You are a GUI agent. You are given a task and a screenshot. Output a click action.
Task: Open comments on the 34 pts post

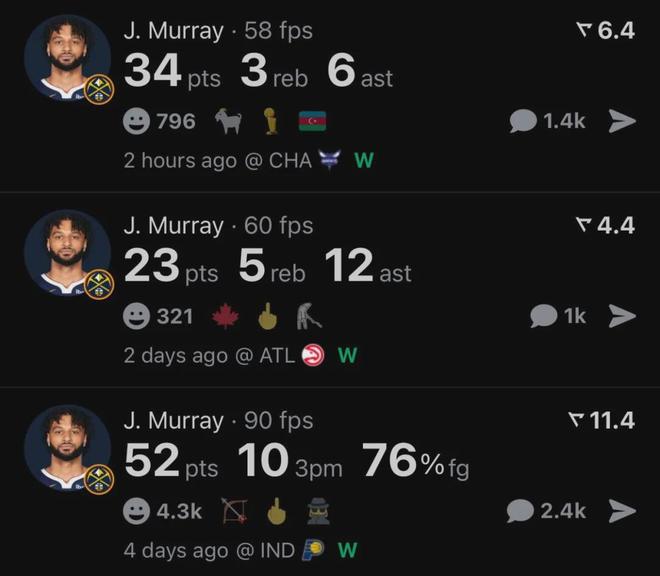coord(546,121)
